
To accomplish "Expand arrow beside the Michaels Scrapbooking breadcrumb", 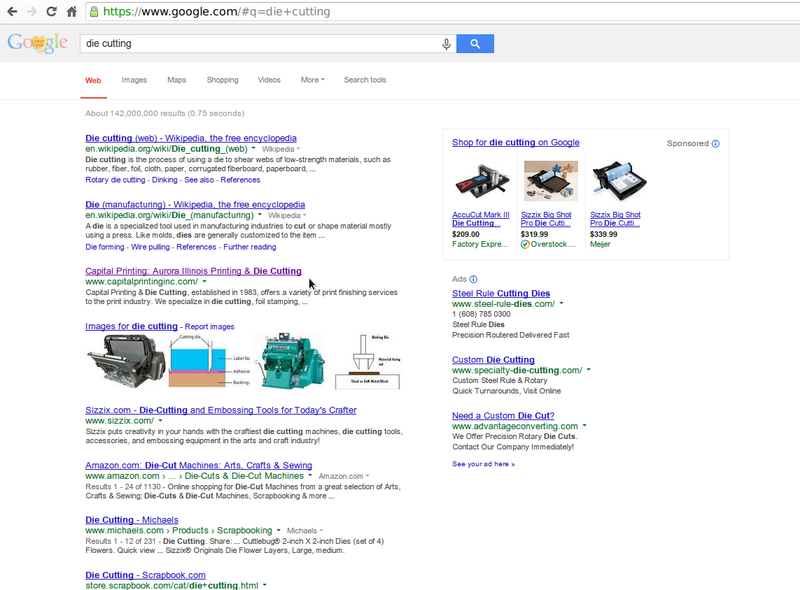I will [x=279, y=530].
